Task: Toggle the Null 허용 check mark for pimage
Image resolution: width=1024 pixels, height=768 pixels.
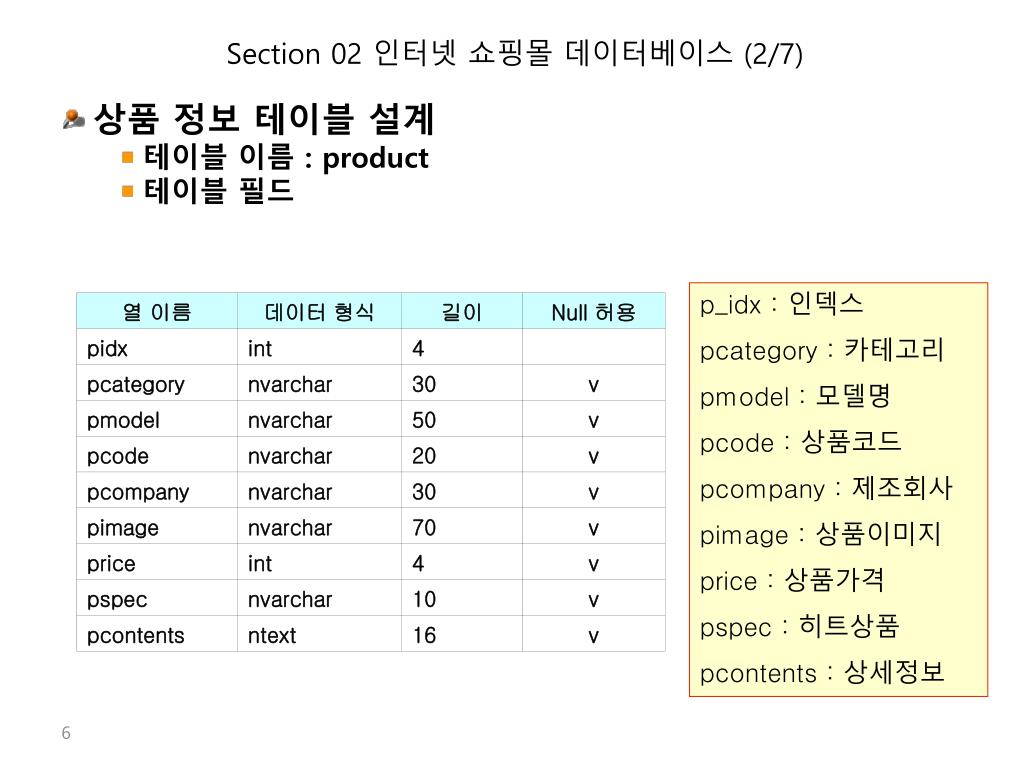Action: click(593, 528)
